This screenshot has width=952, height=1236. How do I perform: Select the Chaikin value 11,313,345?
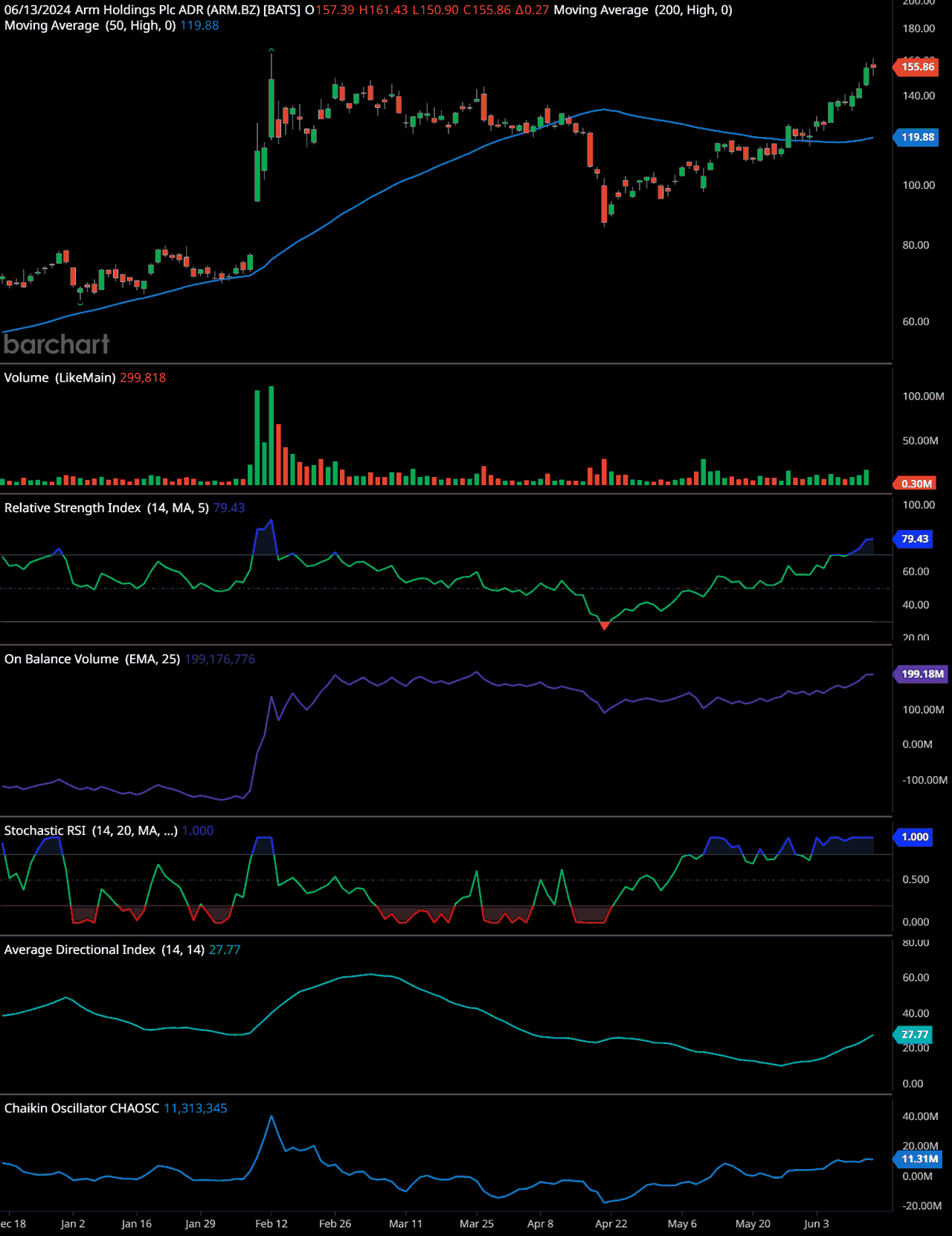[x=196, y=1108]
